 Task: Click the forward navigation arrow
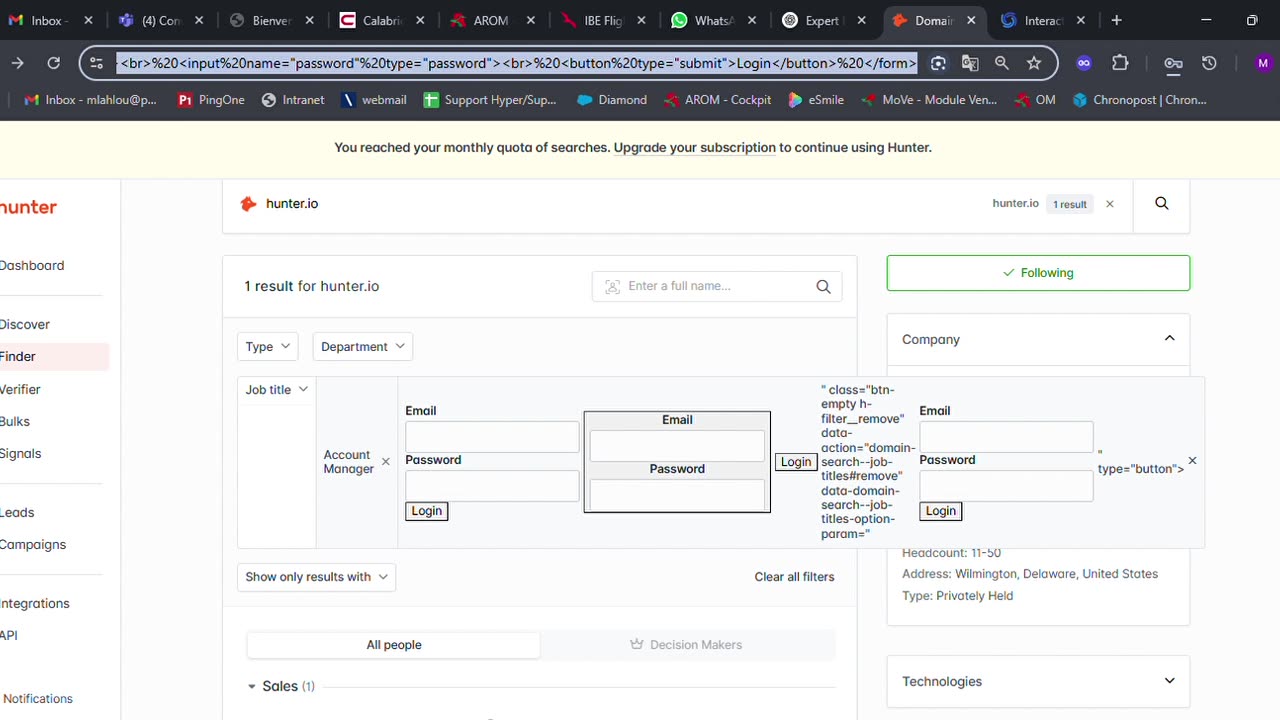17,63
